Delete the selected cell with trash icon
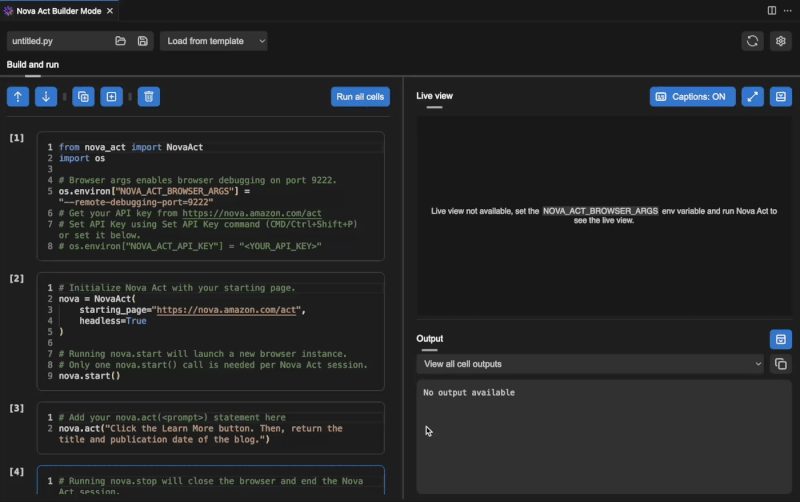800x502 pixels. click(x=148, y=97)
